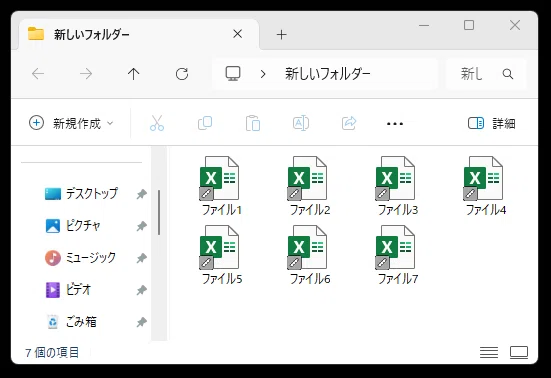This screenshot has height=378, width=551.
Task: Select the ファイル2 Excel shortcut
Action: coord(309,186)
